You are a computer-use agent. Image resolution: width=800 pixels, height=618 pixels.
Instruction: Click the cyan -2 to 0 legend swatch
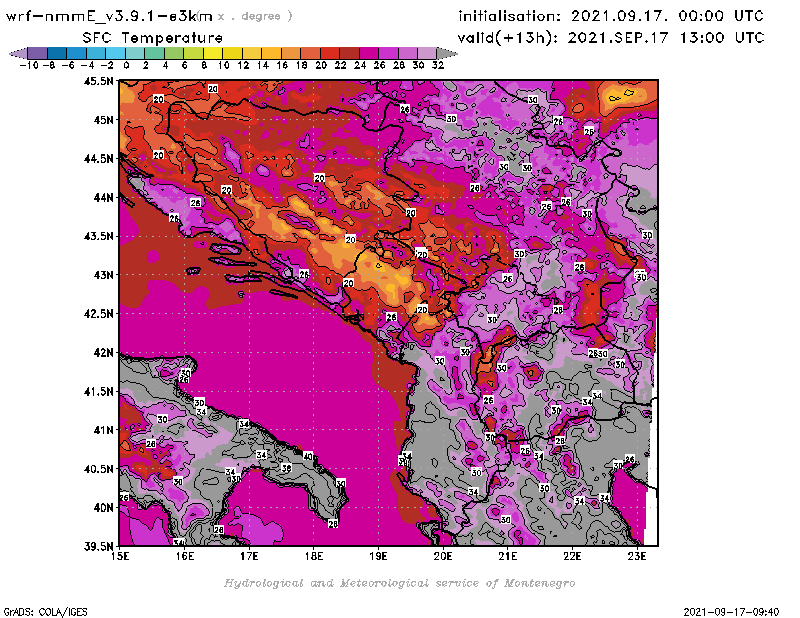(x=115, y=53)
